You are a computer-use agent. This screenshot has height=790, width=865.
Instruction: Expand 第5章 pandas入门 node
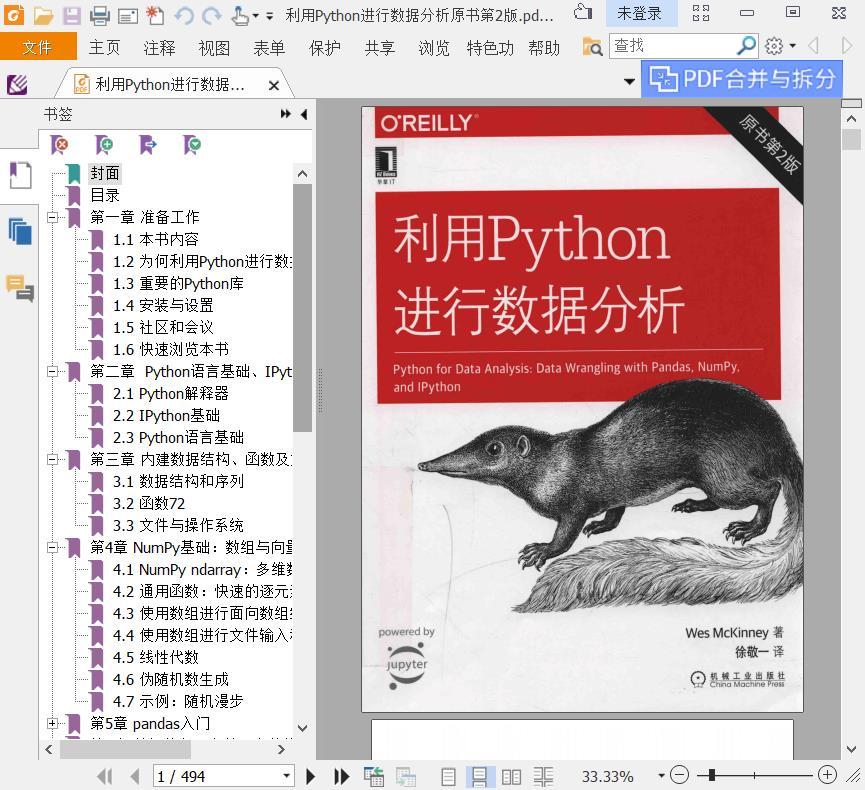(52, 723)
